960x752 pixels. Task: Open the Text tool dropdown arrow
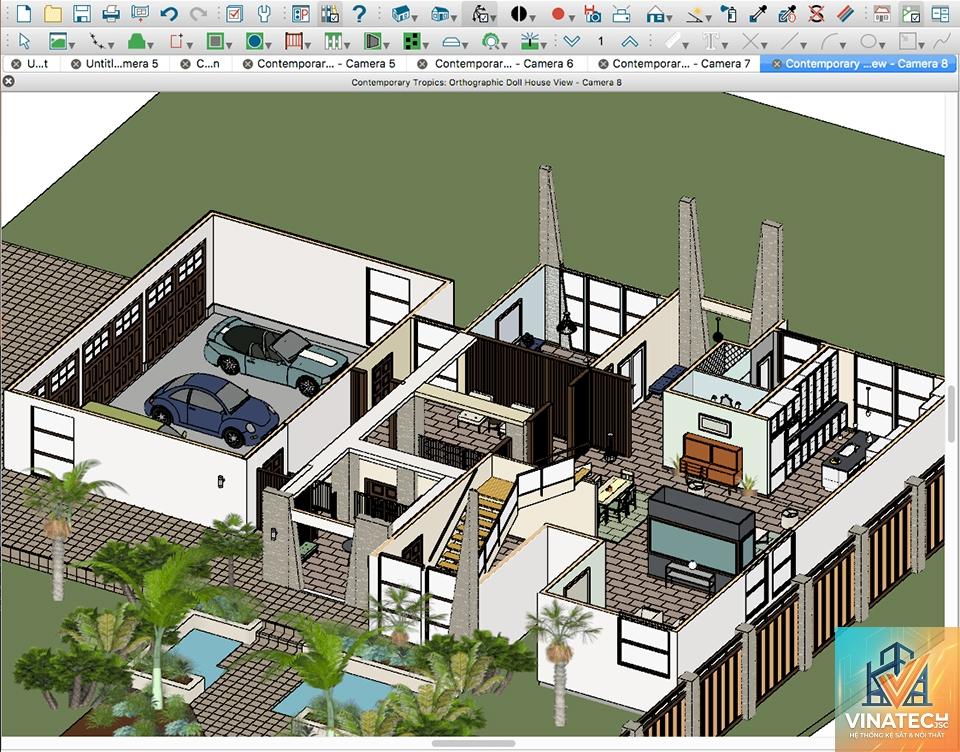point(722,45)
